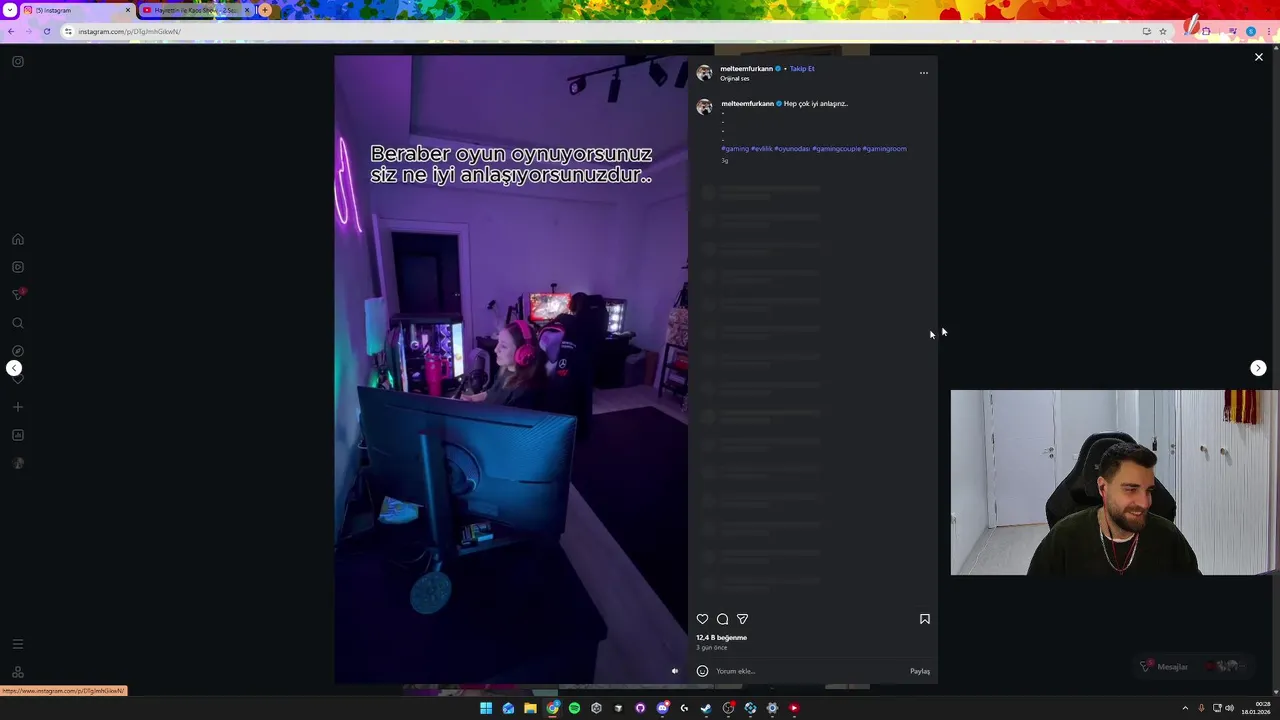Open More hamburger menu in sidebar
Screen dimensions: 1280x720
[x=18, y=644]
